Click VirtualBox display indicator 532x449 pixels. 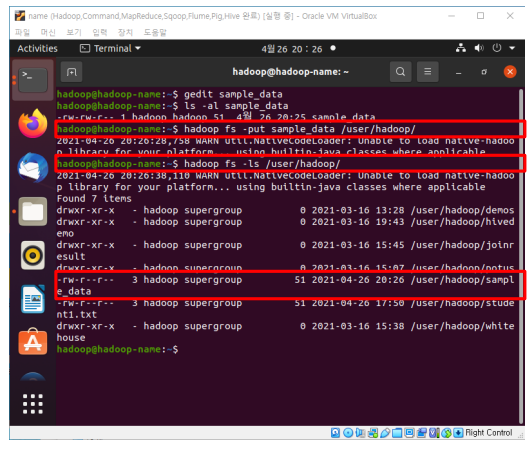point(410,433)
